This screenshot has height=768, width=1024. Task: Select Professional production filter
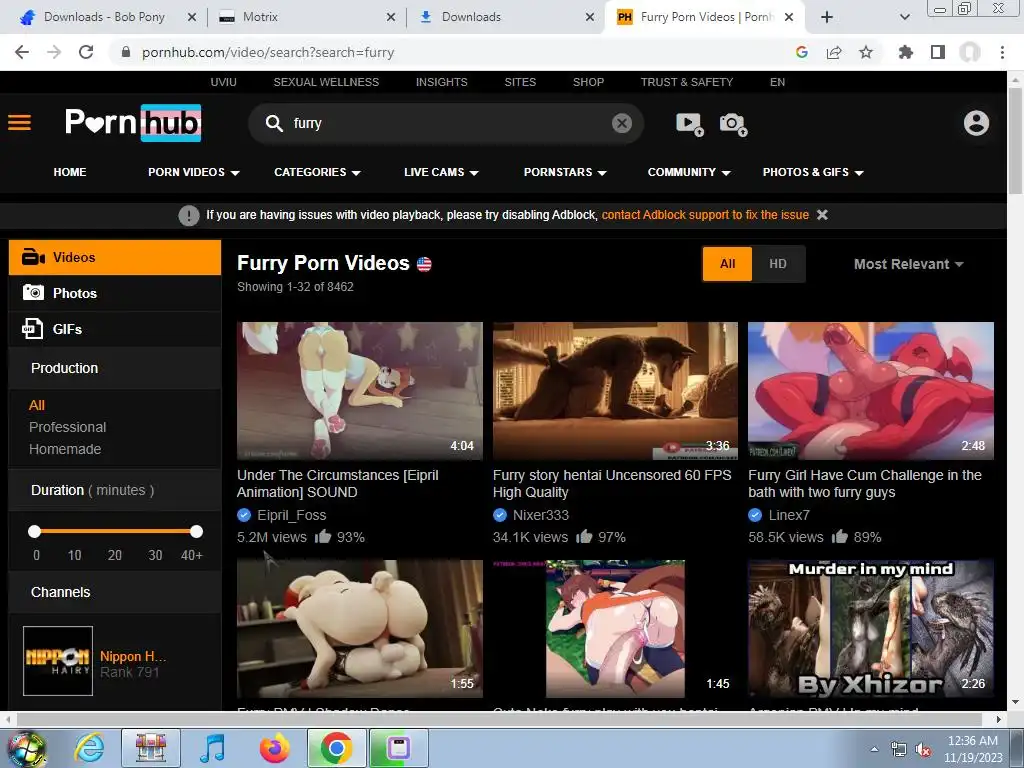tap(67, 427)
